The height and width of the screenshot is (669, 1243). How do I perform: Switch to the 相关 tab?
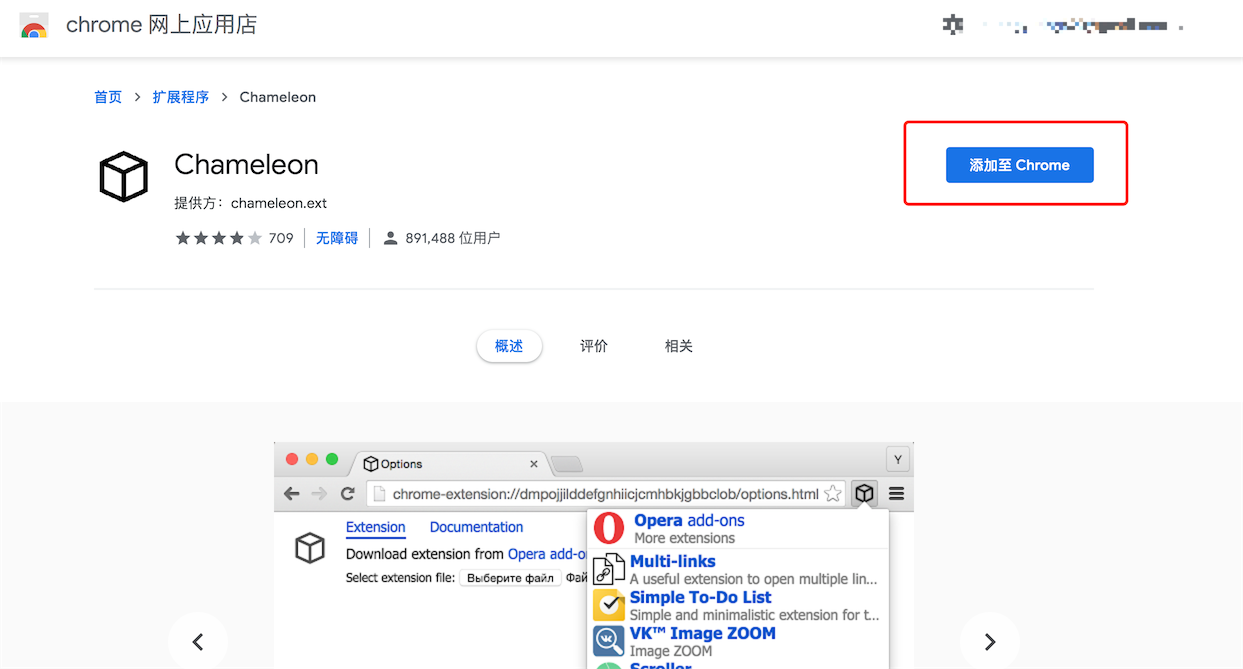click(x=679, y=346)
